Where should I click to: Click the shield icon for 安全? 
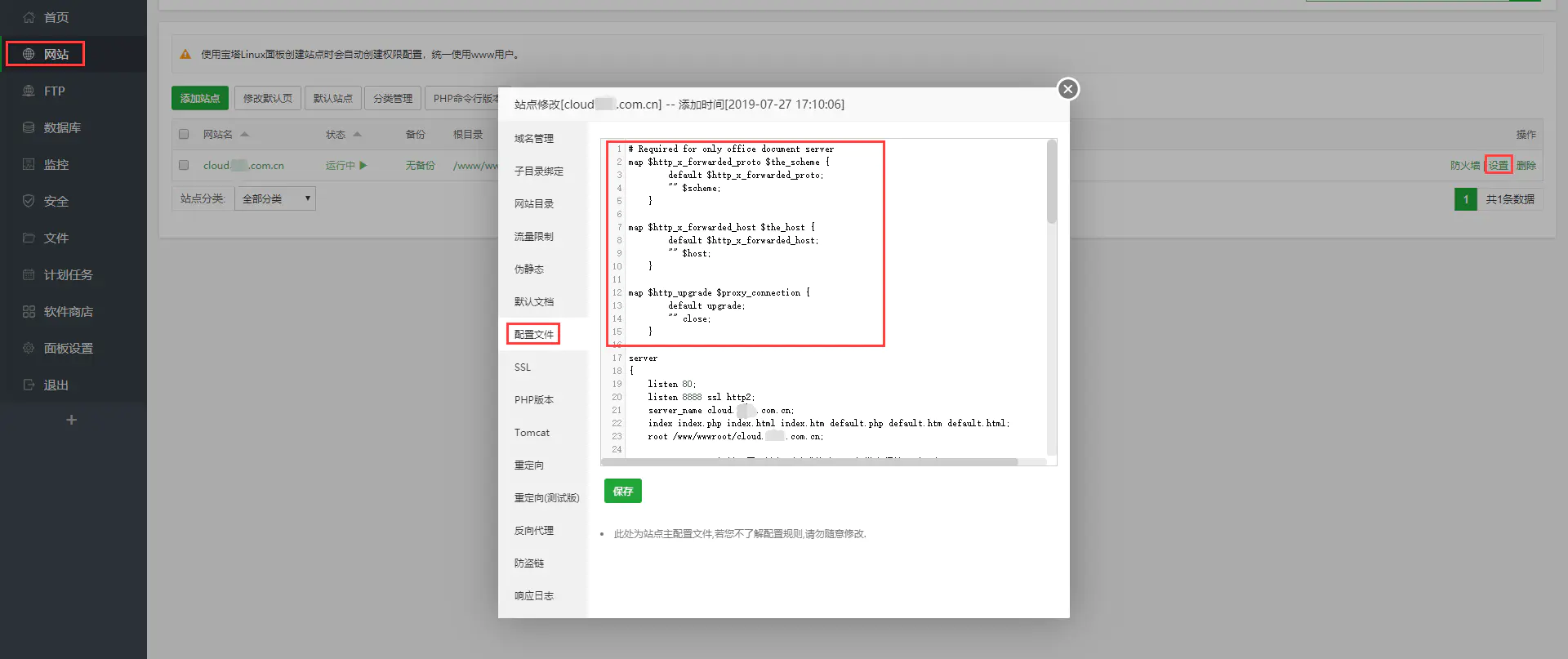[x=29, y=201]
